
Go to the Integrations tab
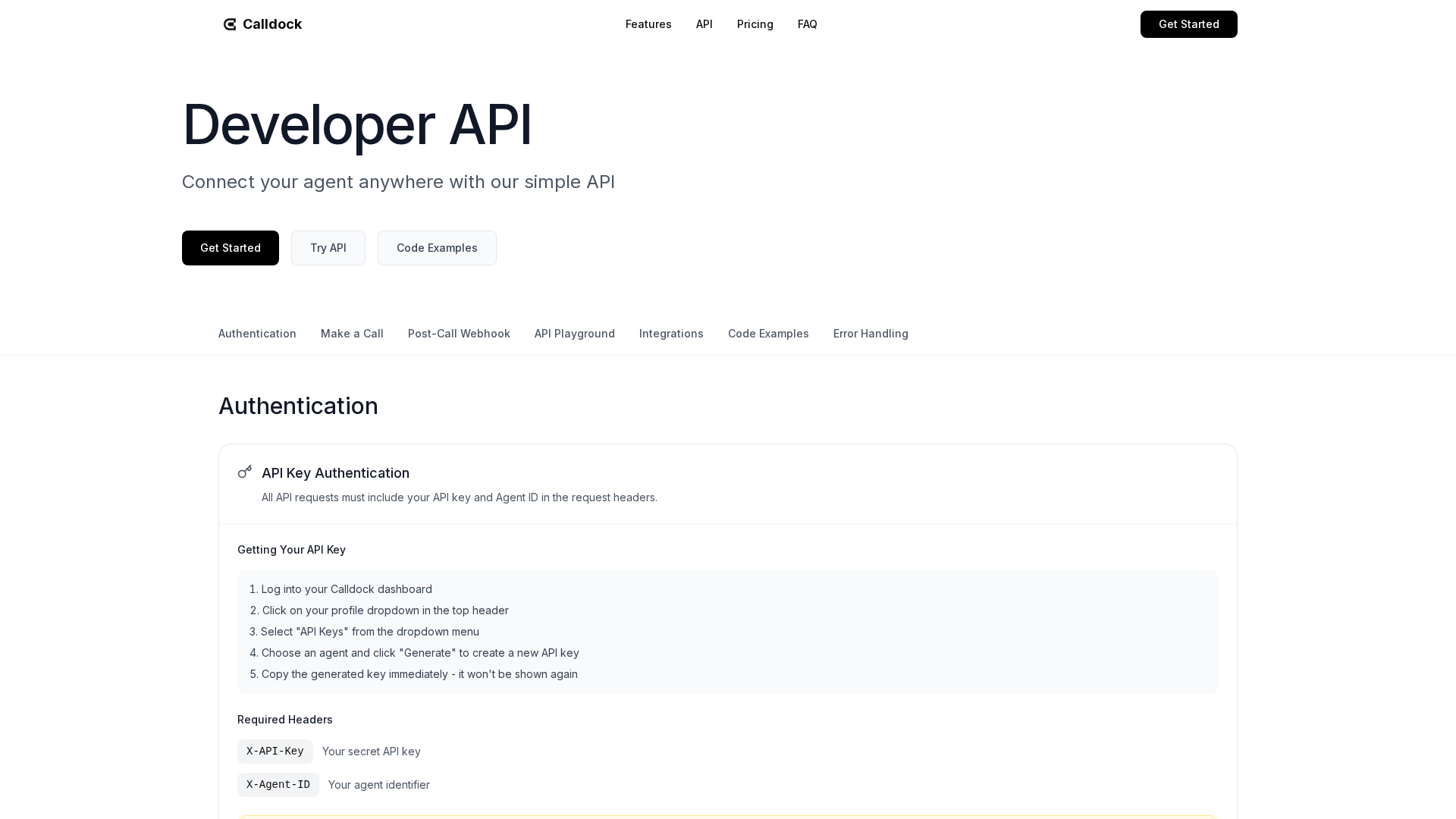pos(671,334)
